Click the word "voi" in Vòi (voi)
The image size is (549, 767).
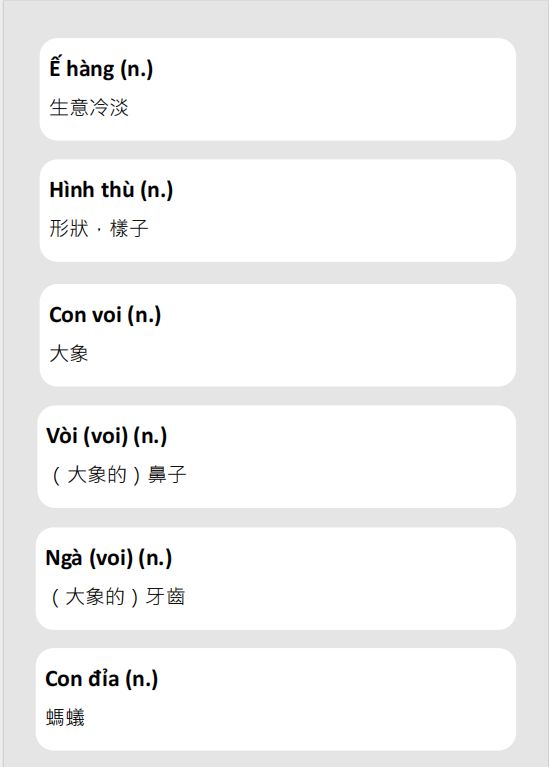pyautogui.click(x=106, y=436)
